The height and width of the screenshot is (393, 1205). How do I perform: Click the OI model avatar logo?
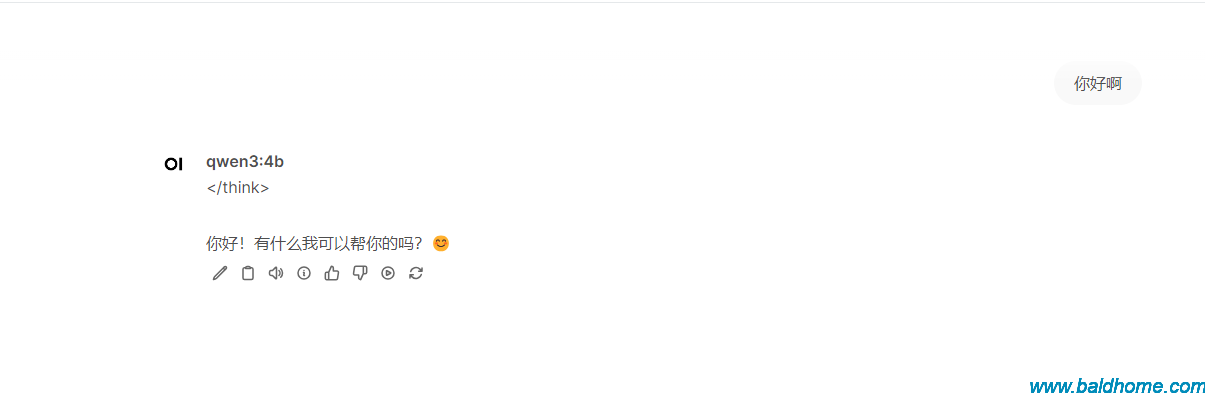(x=174, y=164)
